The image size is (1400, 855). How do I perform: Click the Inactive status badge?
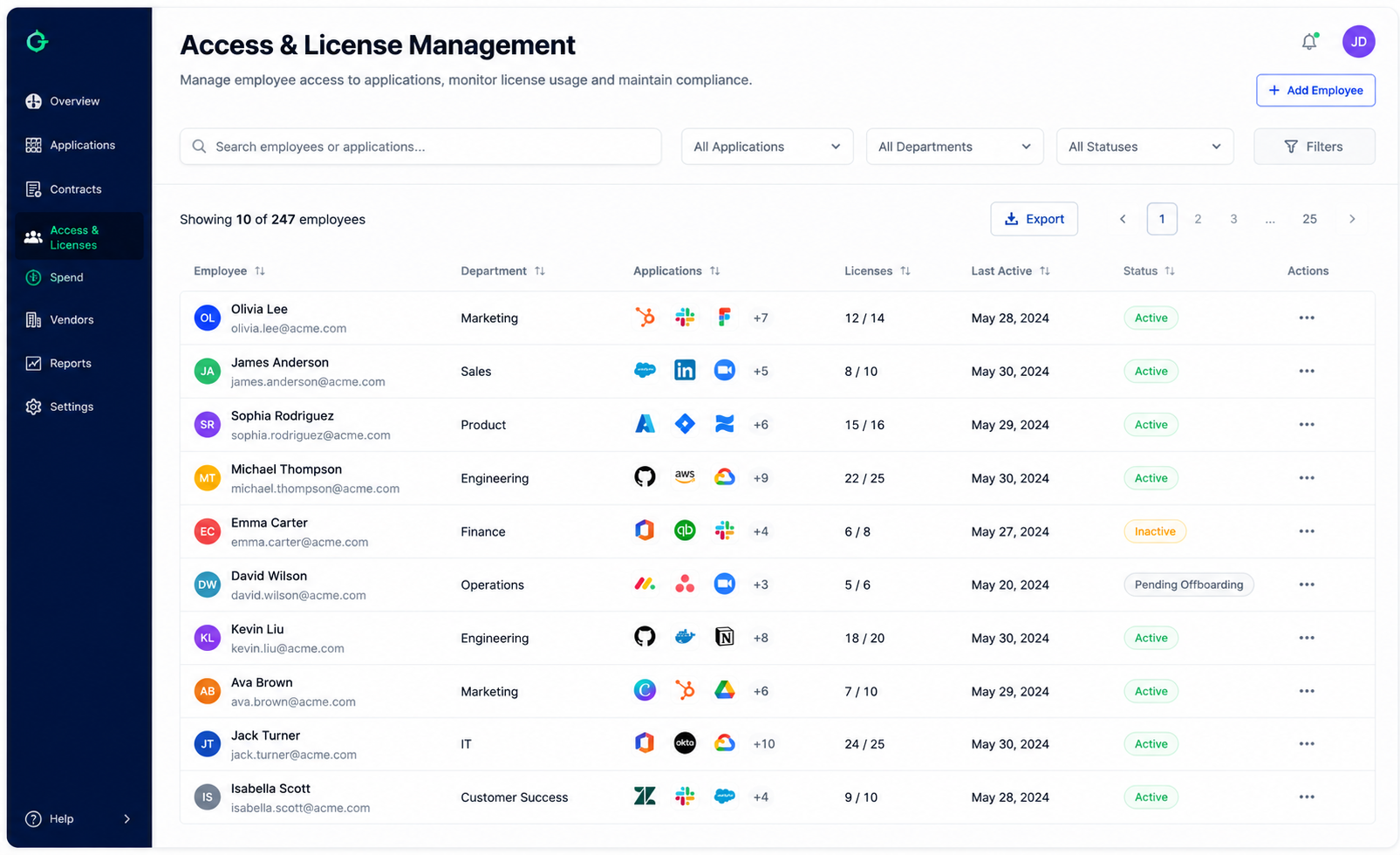click(x=1154, y=530)
